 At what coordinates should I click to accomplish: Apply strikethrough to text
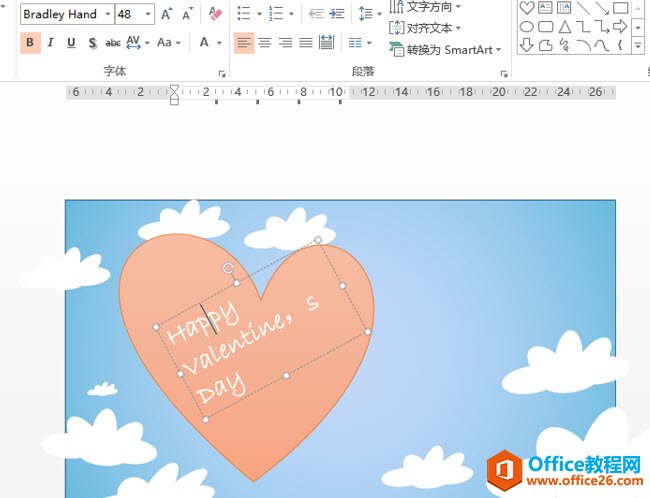pos(113,43)
